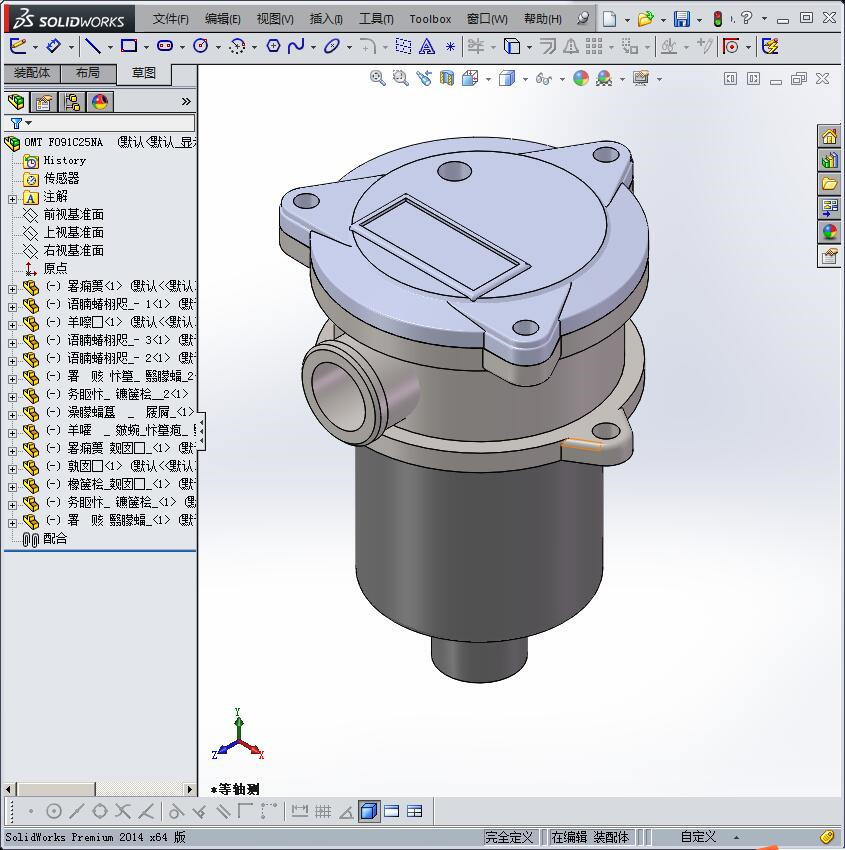Open the Edit Appearance color ball

click(580, 79)
